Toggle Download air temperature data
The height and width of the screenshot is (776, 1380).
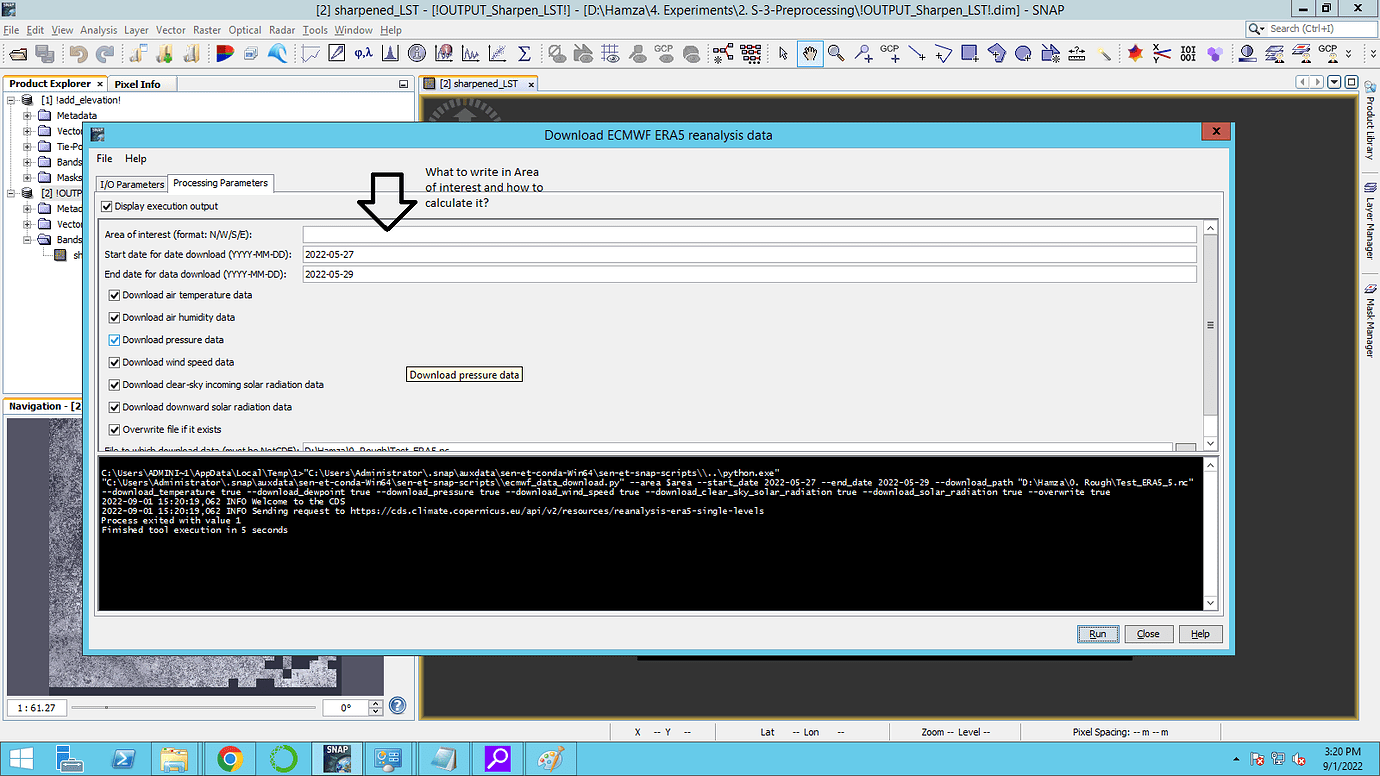(115, 295)
